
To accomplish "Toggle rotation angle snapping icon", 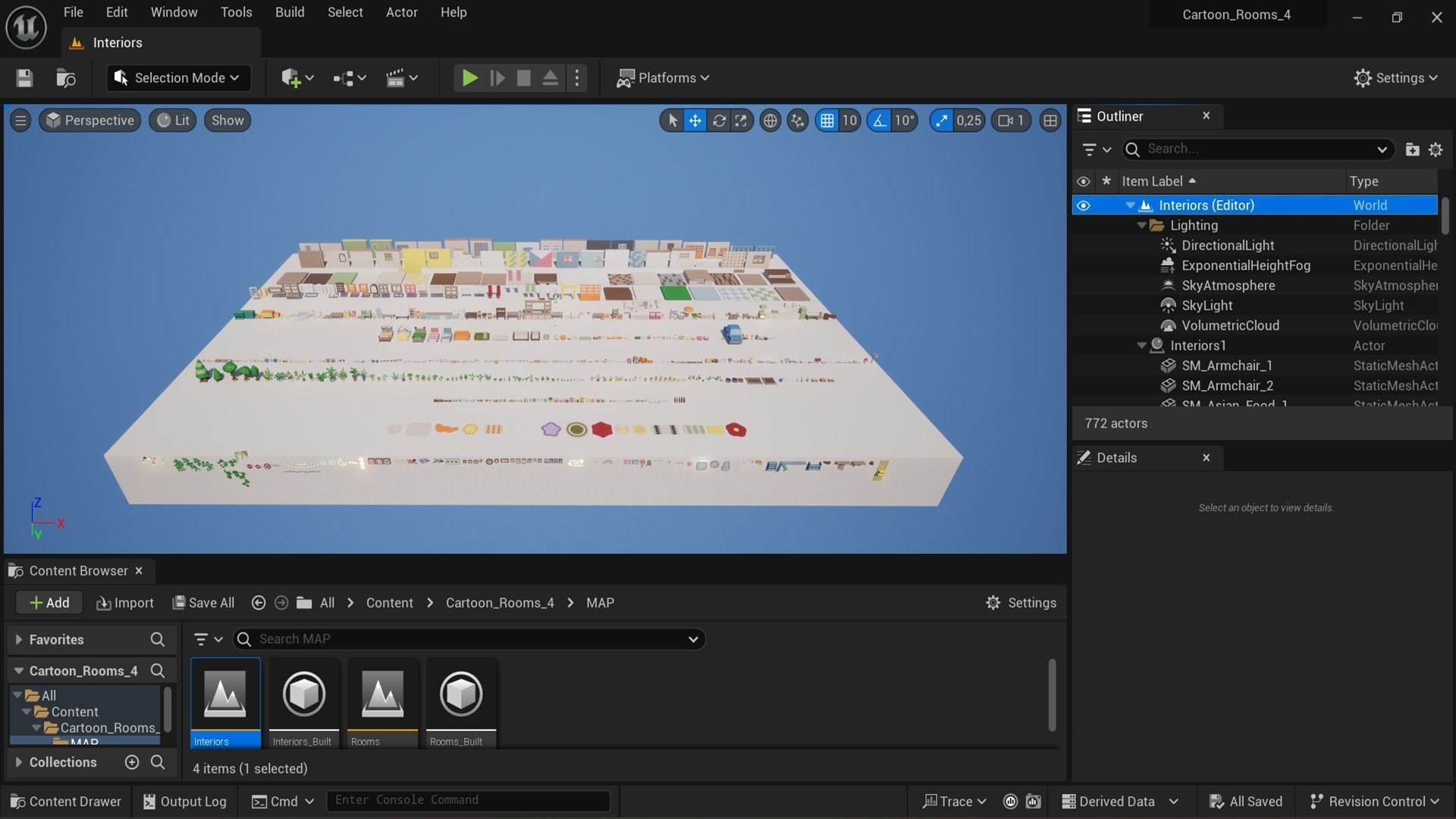I will click(x=879, y=121).
